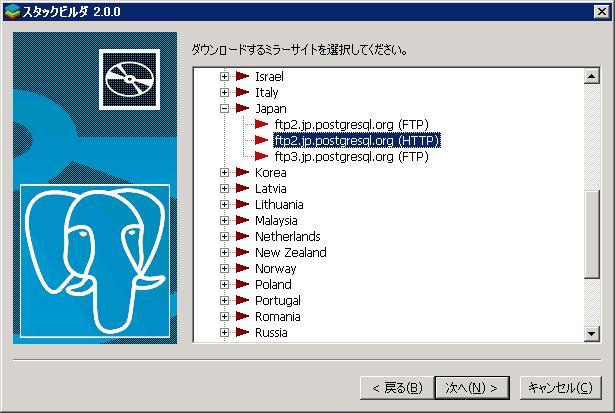Click the red flag icon beside Korea

coord(242,172)
